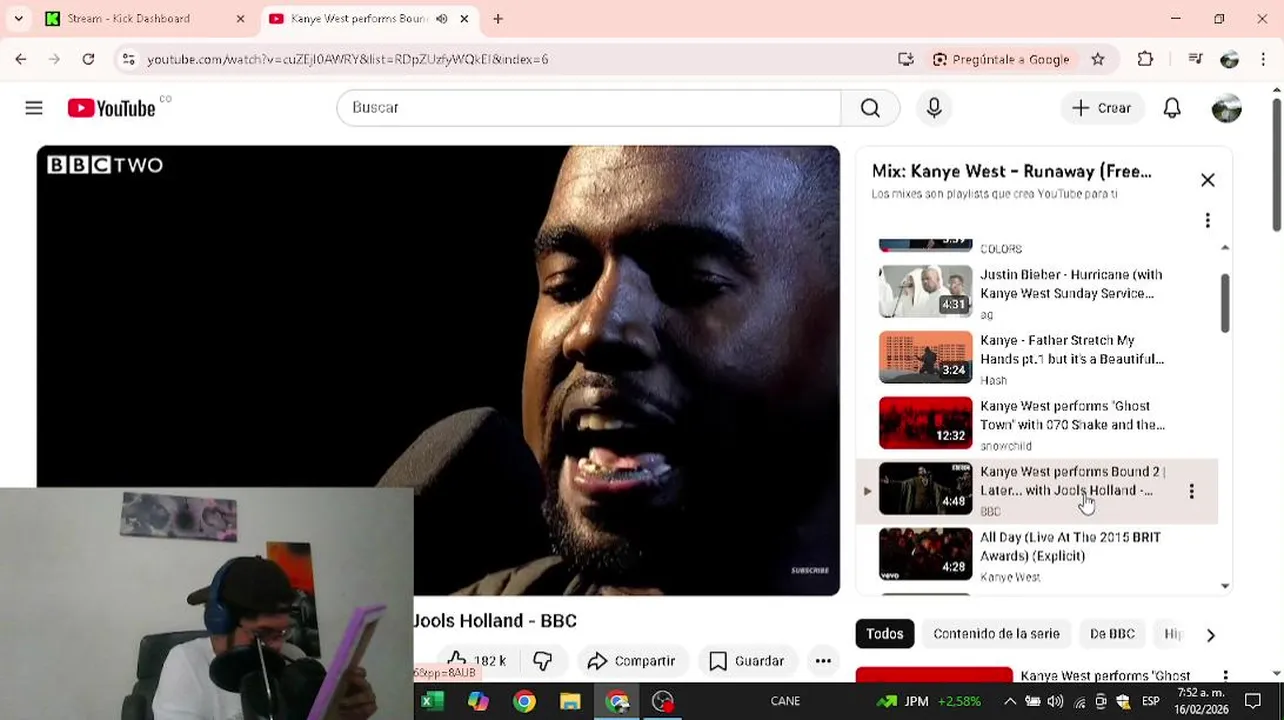Viewport: 1284px width, 720px height.
Task: Open File Explorer from the taskbar
Action: pos(570,701)
